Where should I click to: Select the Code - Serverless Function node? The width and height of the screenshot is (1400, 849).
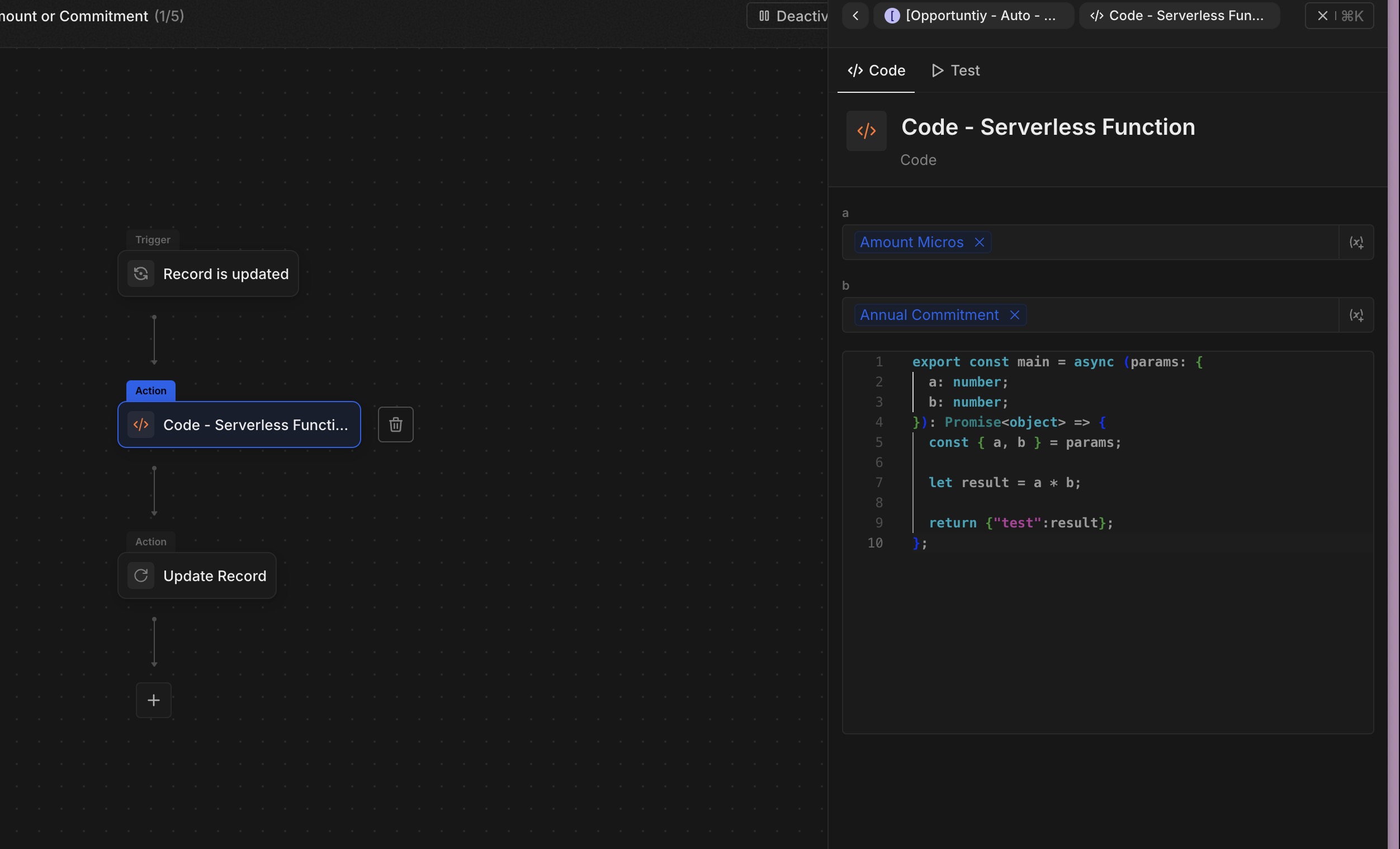click(x=239, y=424)
